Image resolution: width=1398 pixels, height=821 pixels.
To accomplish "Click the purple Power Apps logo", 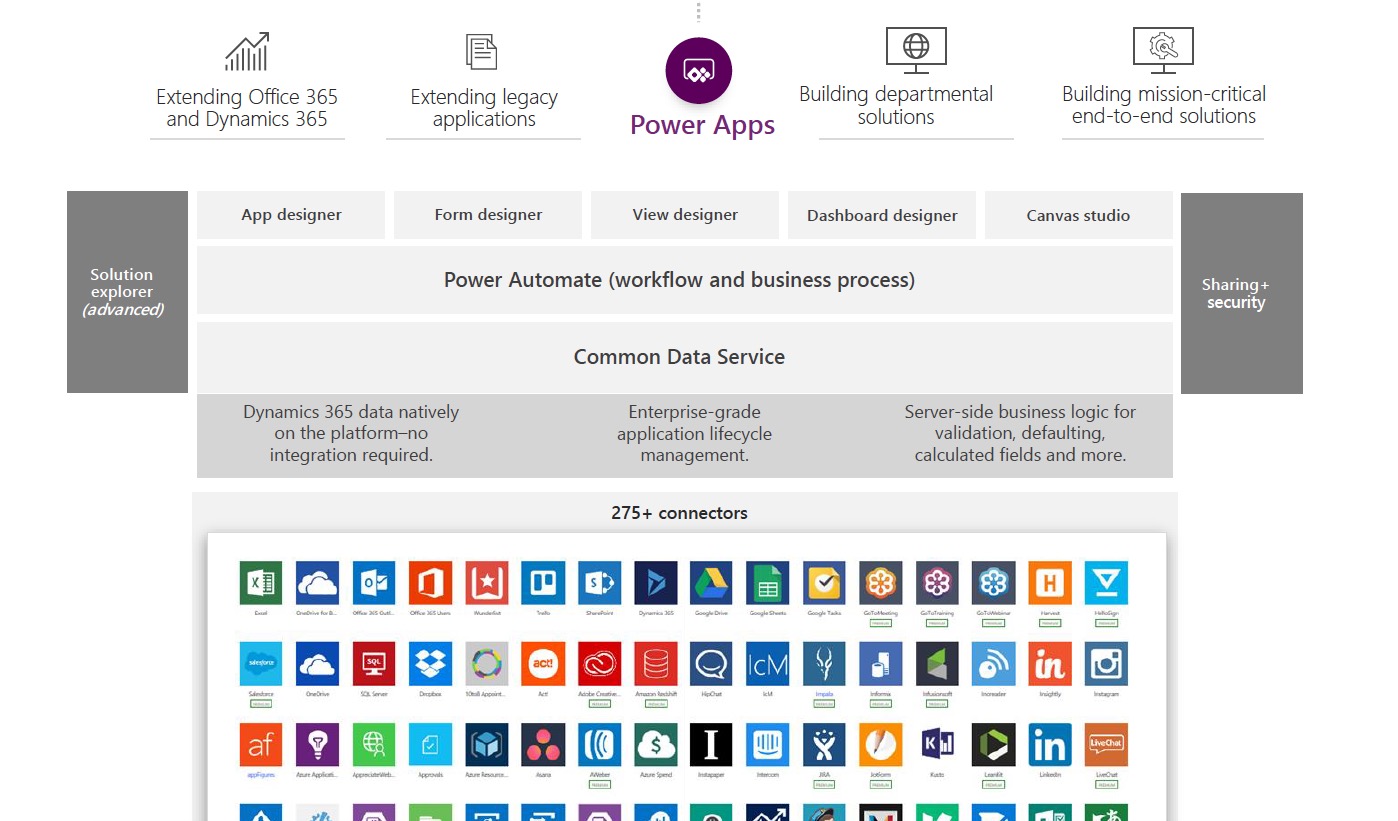I will (699, 70).
